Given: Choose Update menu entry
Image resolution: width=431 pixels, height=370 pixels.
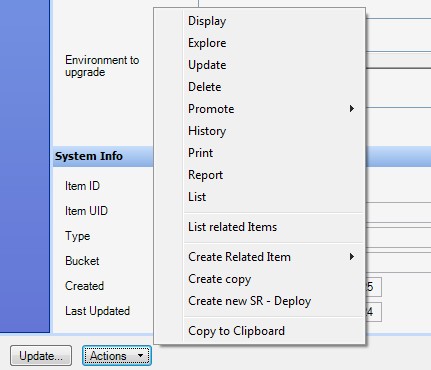Looking at the screenshot, I should pos(259,65).
